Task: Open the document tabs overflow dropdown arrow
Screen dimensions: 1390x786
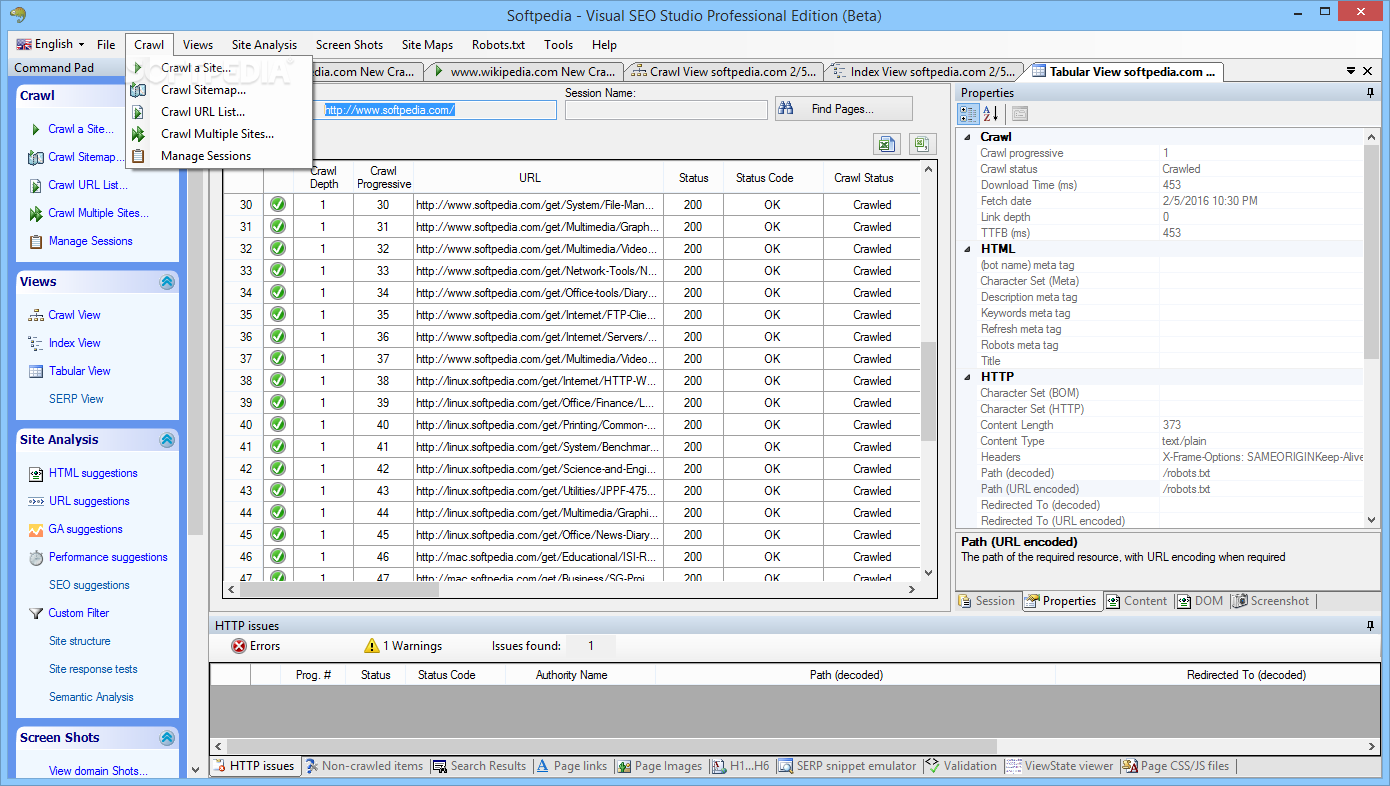Action: pos(1350,72)
